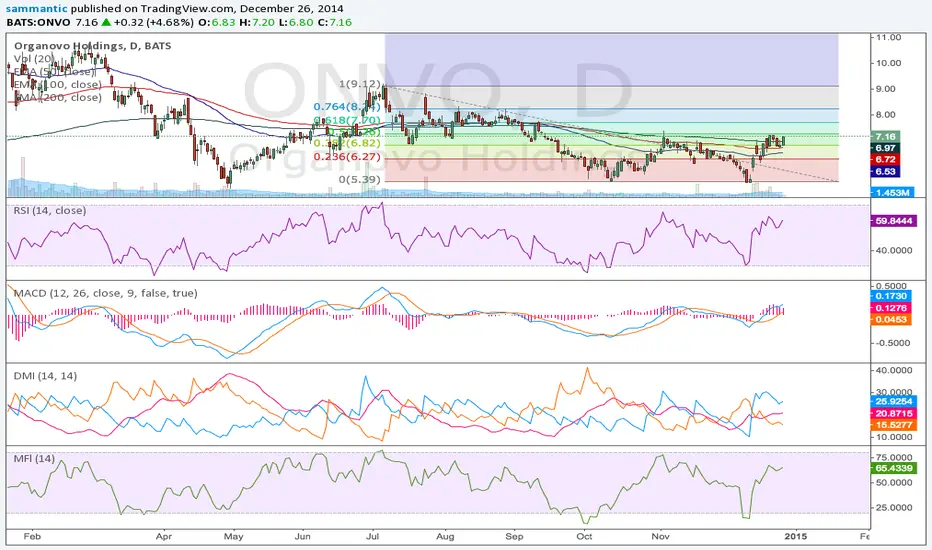Click the L:6.80 low value
Image resolution: width=932 pixels, height=550 pixels.
[x=294, y=23]
